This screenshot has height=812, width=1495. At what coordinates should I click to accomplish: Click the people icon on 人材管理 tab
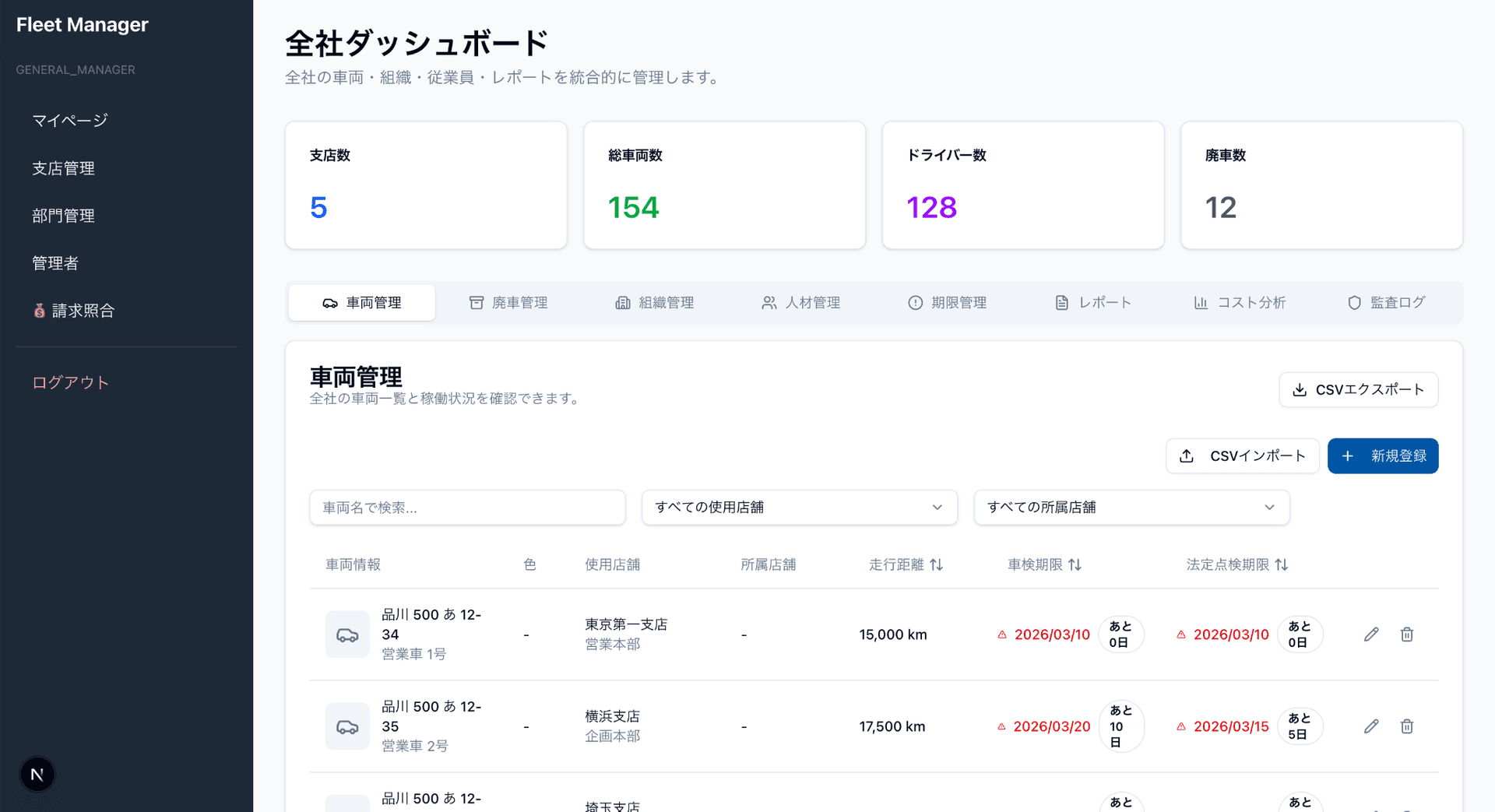[x=769, y=302]
